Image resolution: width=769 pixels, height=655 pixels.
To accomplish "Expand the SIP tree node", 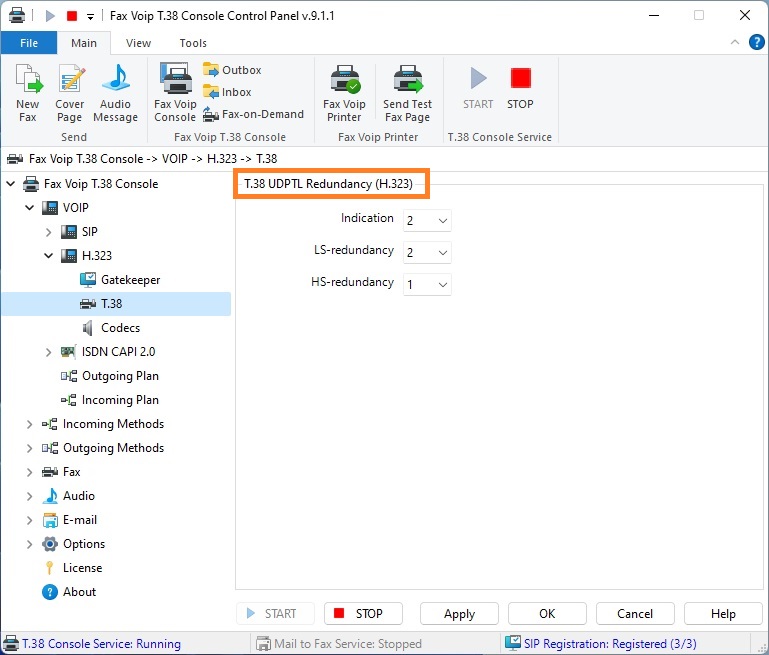I will [49, 232].
